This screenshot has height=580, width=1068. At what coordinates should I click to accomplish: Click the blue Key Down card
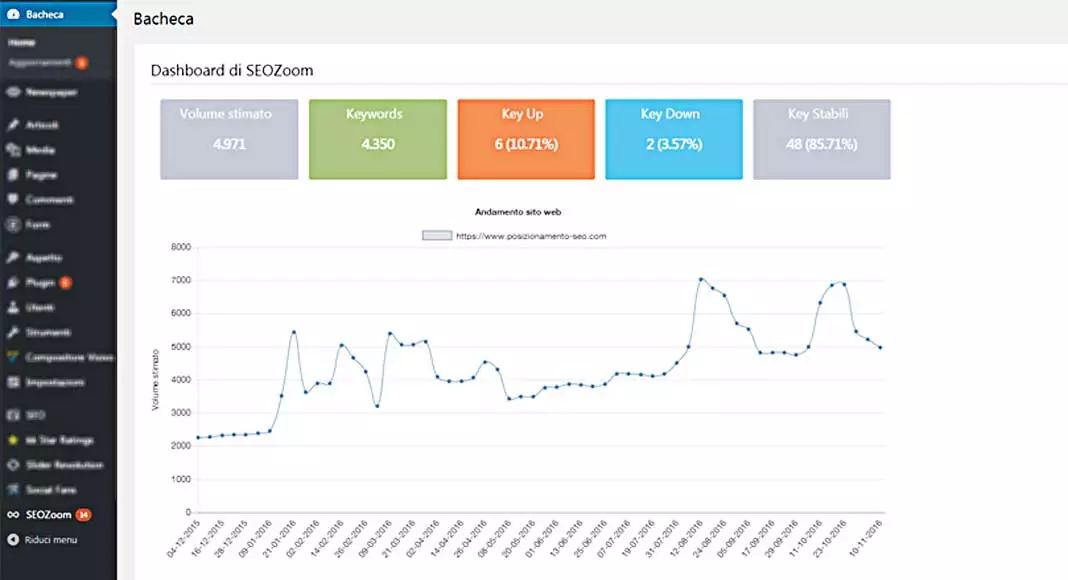pyautogui.click(x=674, y=140)
